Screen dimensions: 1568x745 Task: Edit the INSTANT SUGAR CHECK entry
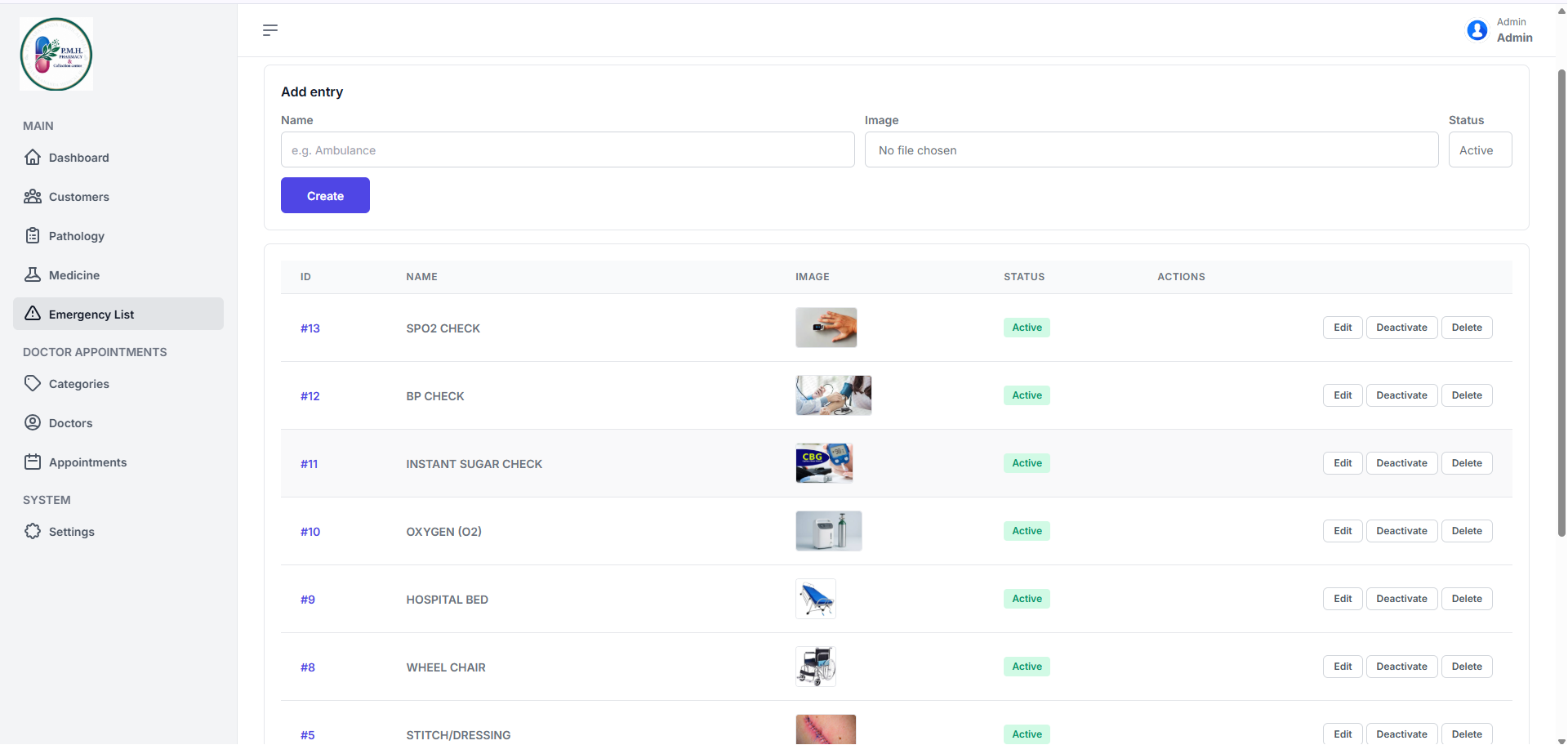1343,463
